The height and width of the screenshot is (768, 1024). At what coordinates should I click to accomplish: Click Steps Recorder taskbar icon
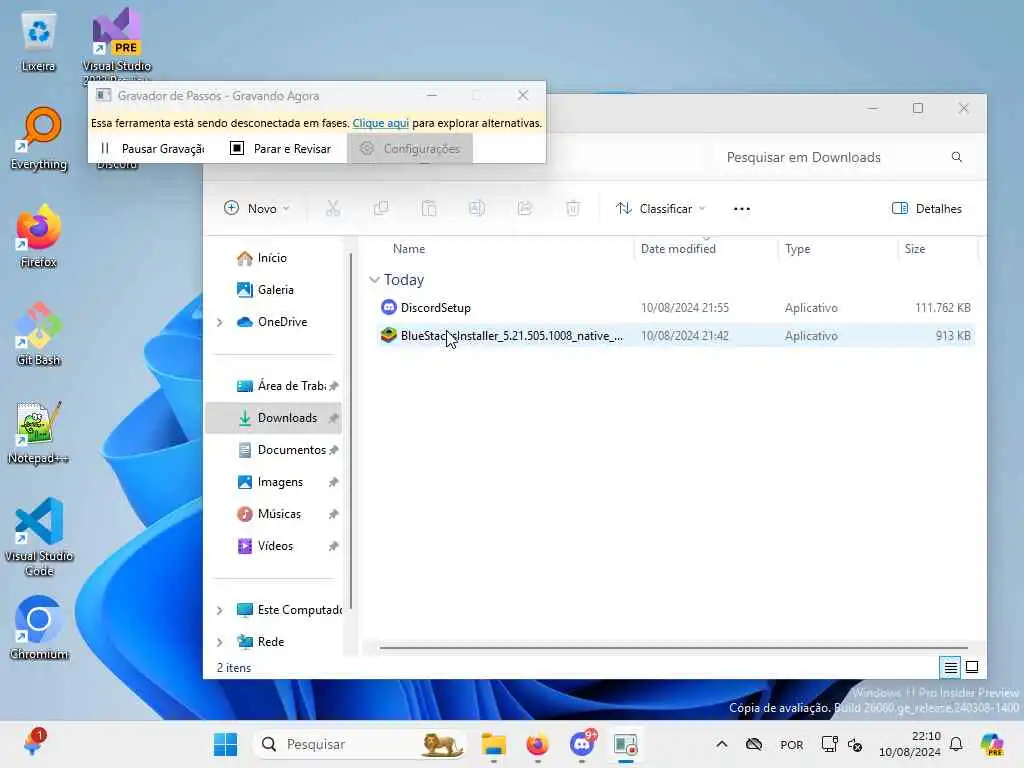point(626,744)
